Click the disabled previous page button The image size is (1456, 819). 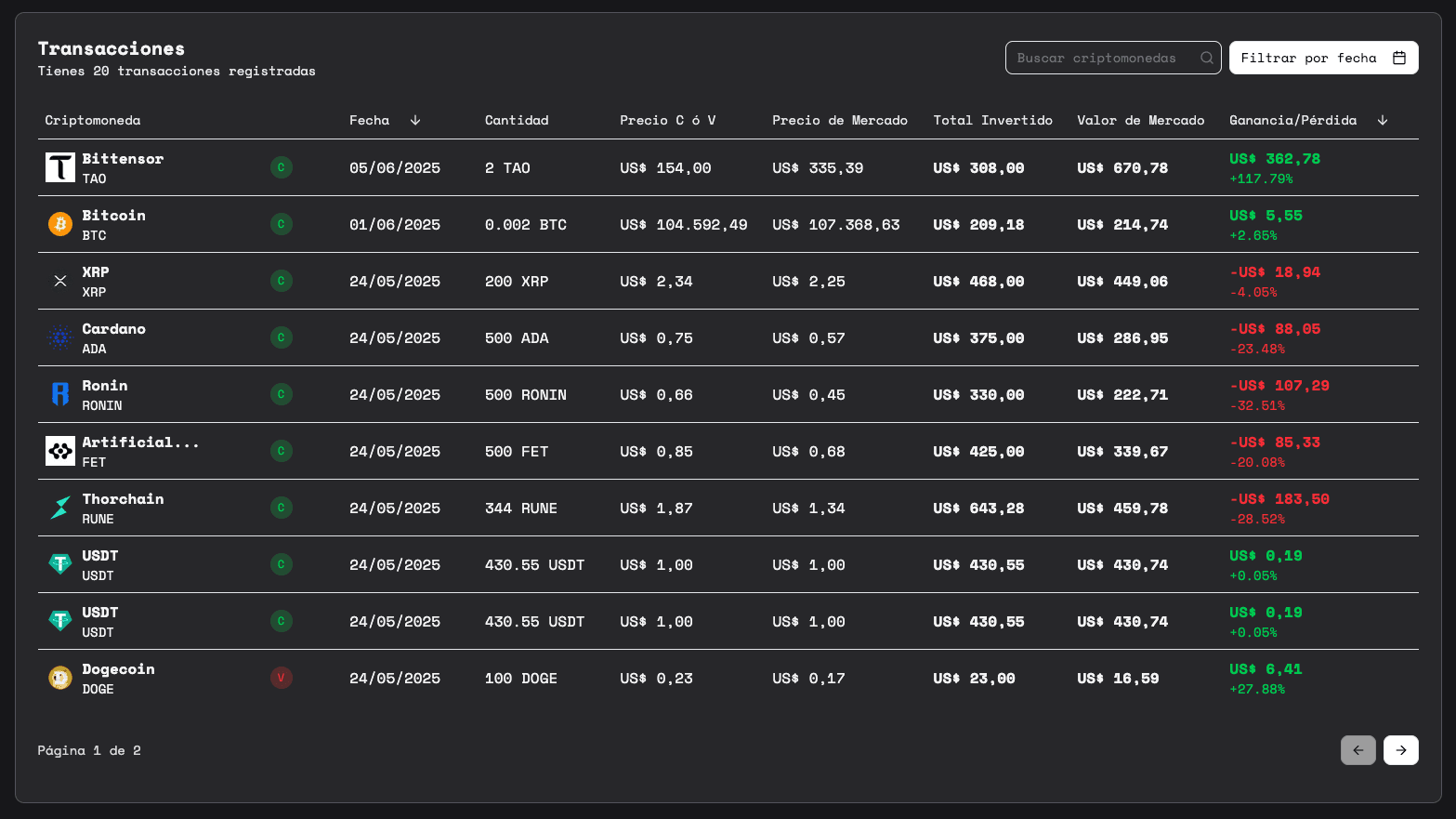point(1358,750)
